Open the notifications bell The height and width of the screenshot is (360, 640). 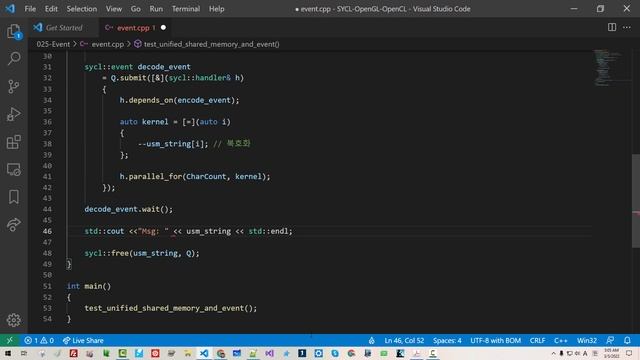(627, 340)
